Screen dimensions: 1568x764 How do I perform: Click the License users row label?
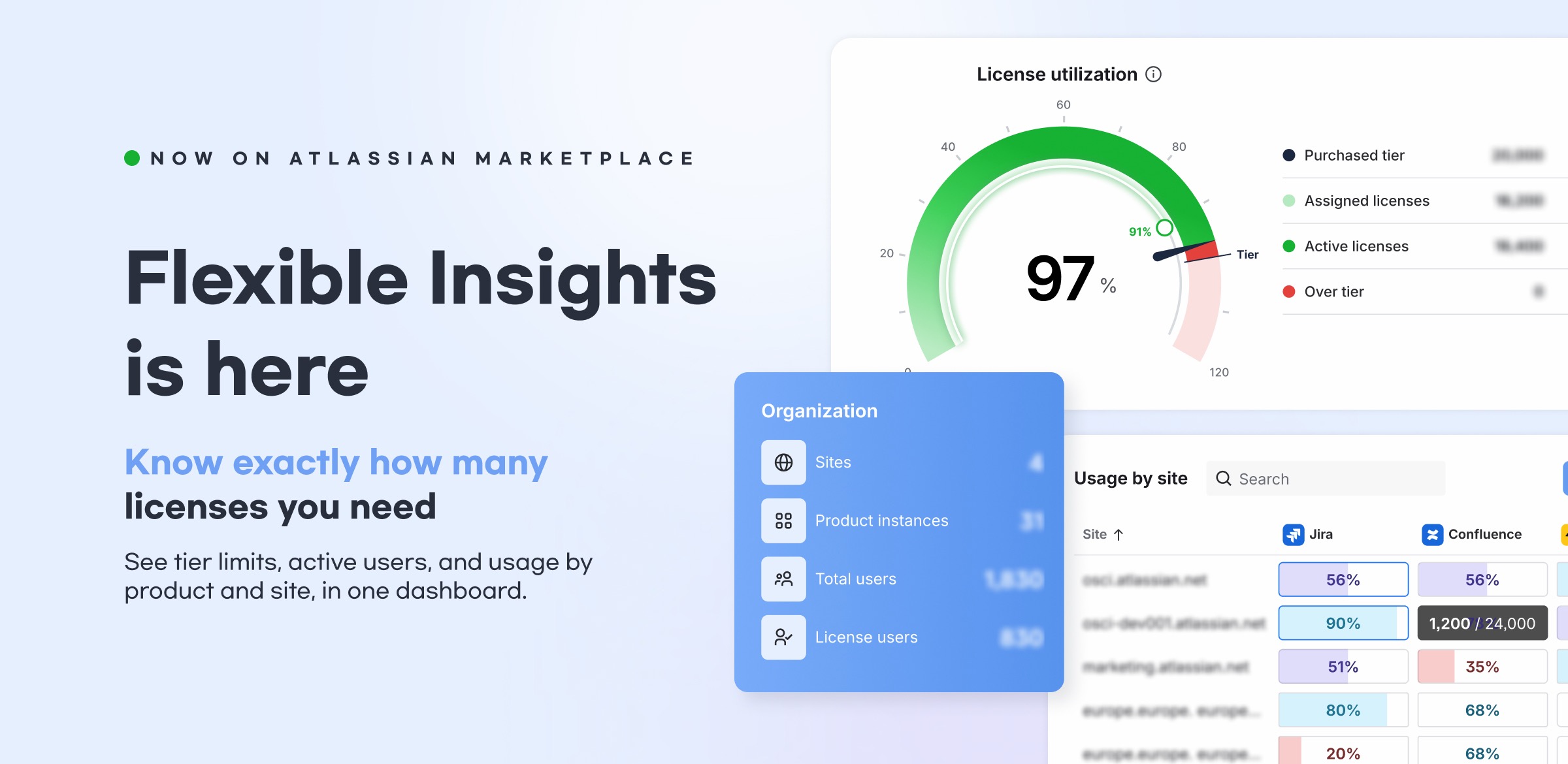(x=866, y=637)
